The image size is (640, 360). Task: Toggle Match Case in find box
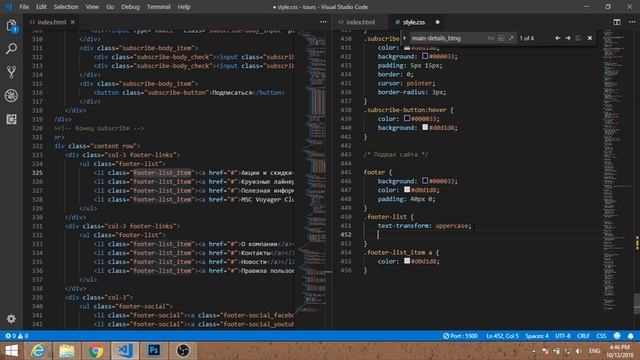(491, 38)
